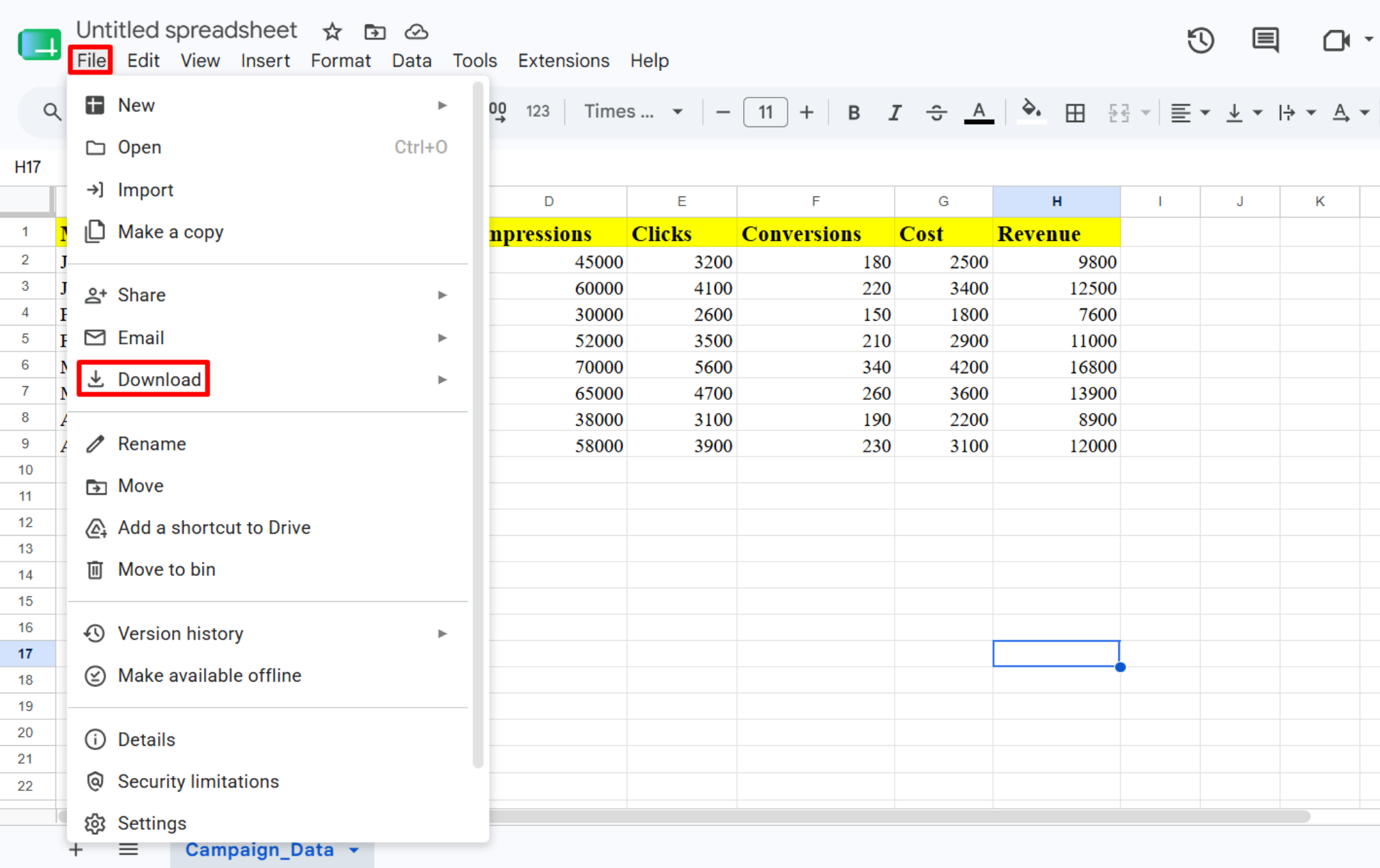Click the move to folder icon by title
The width and height of the screenshot is (1380, 868).
tap(375, 31)
